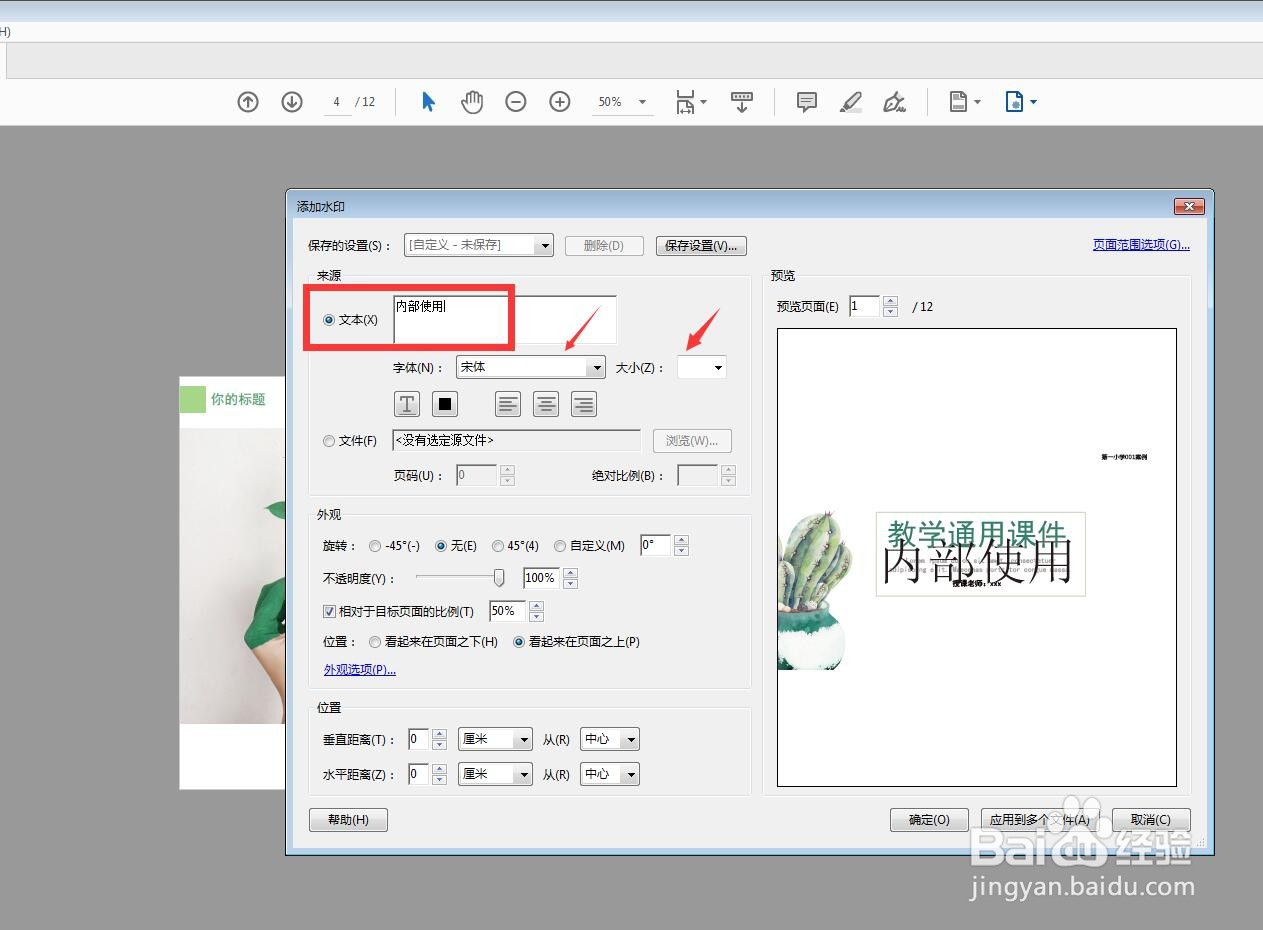
Task: Adjust the opacity slider handle
Action: 499,578
